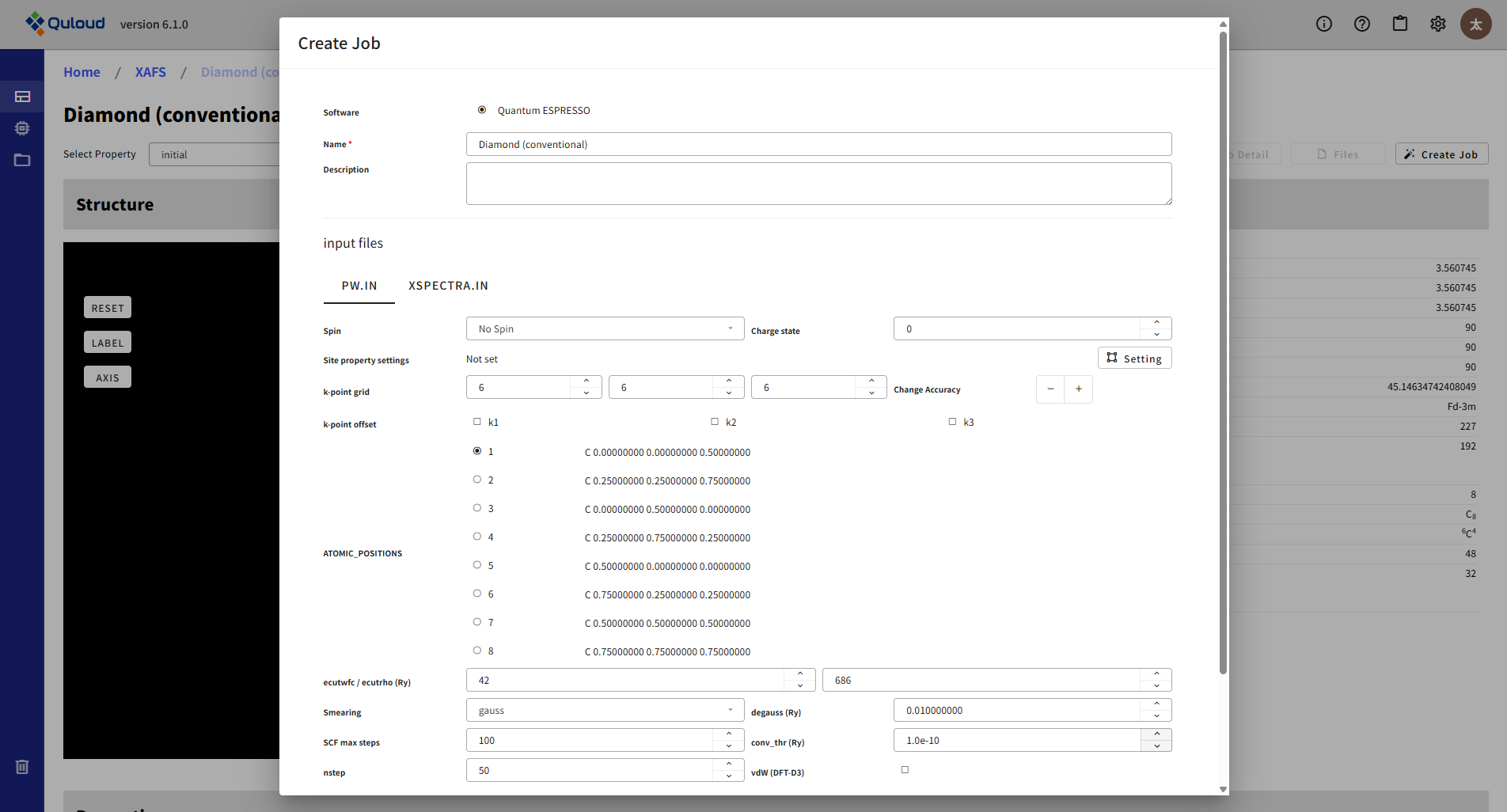Open the help question-mark icon
Viewport: 1507px width, 812px height.
(1361, 24)
